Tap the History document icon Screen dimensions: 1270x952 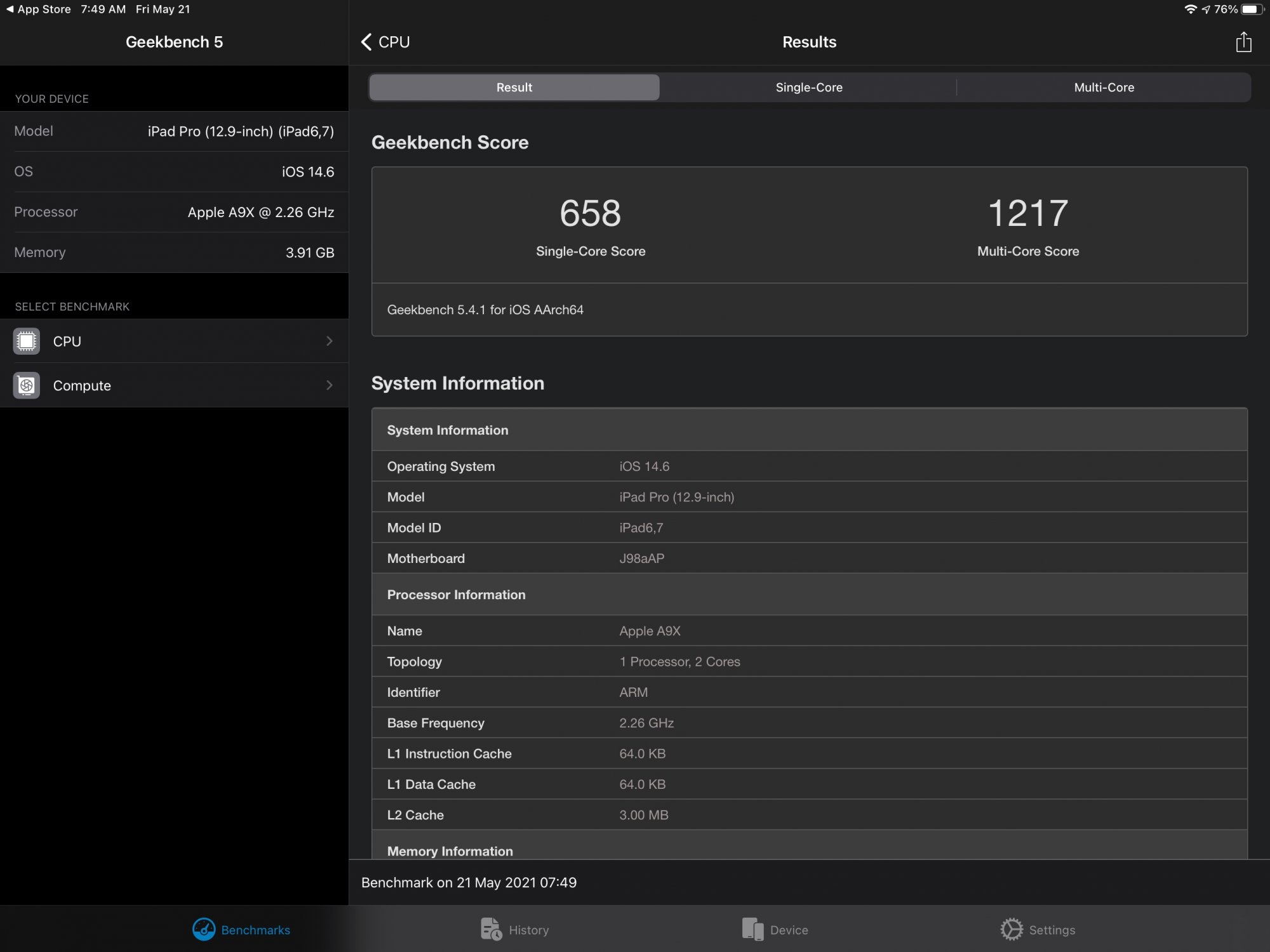point(491,929)
